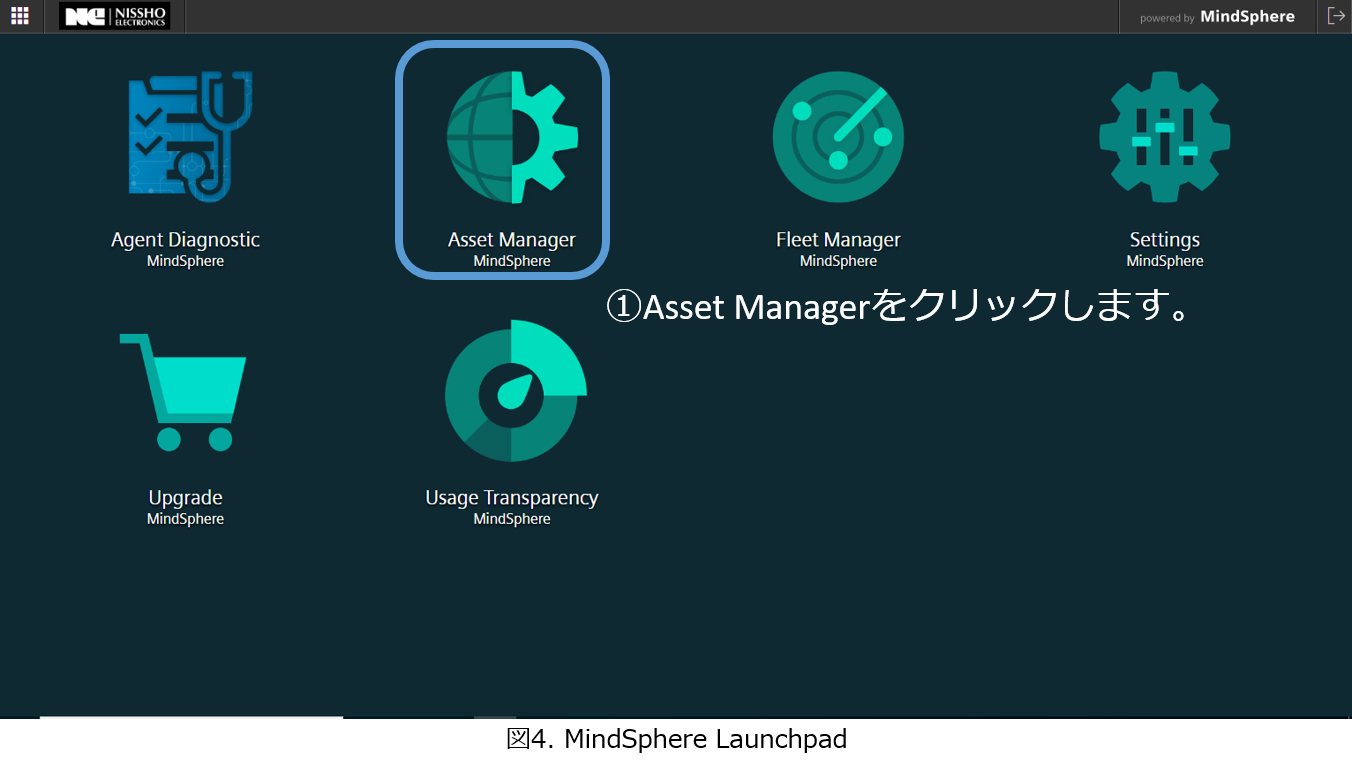Click the logout icon in header
This screenshot has width=1352, height=773.
(1336, 16)
